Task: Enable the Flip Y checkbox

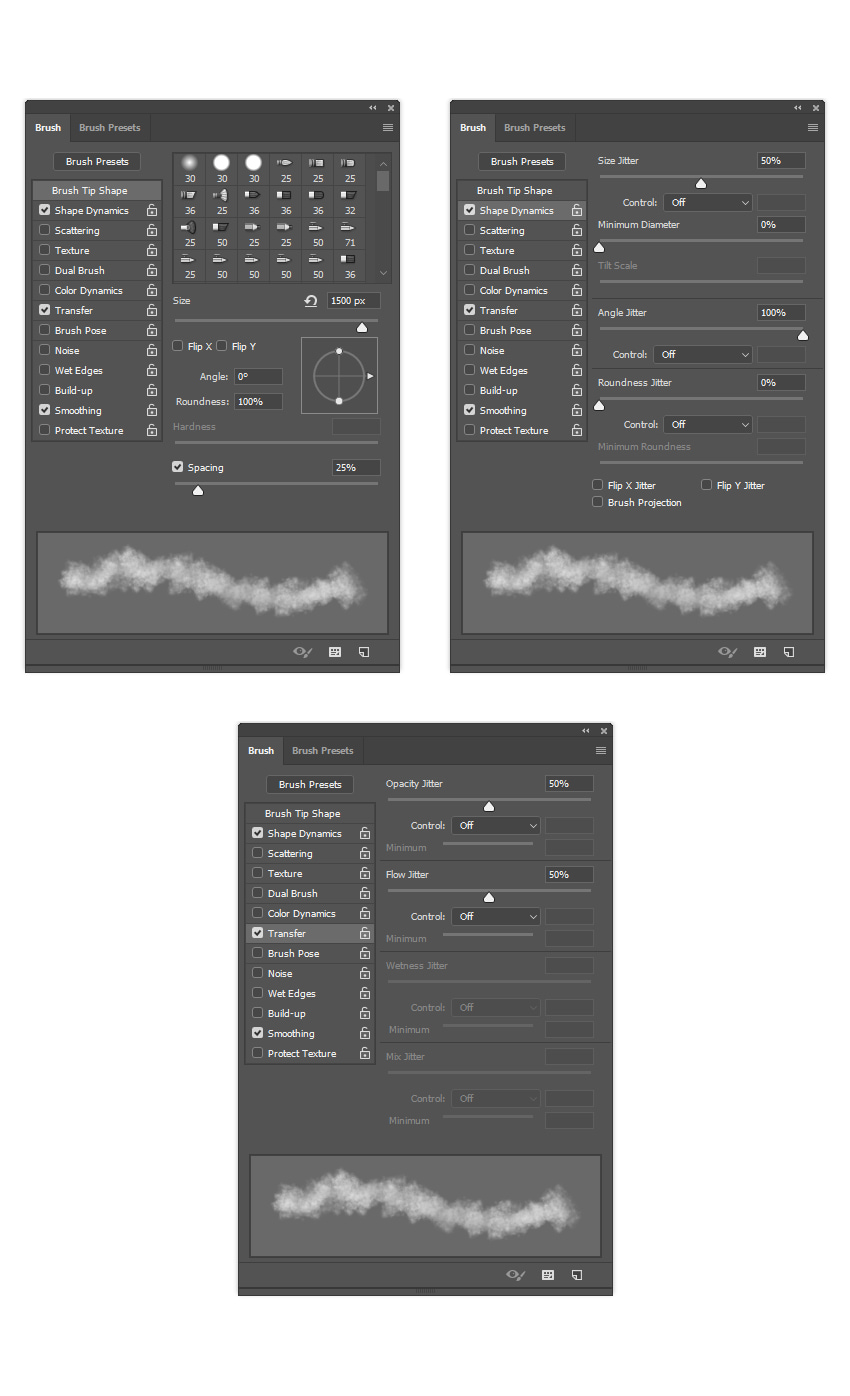Action: 222,346
